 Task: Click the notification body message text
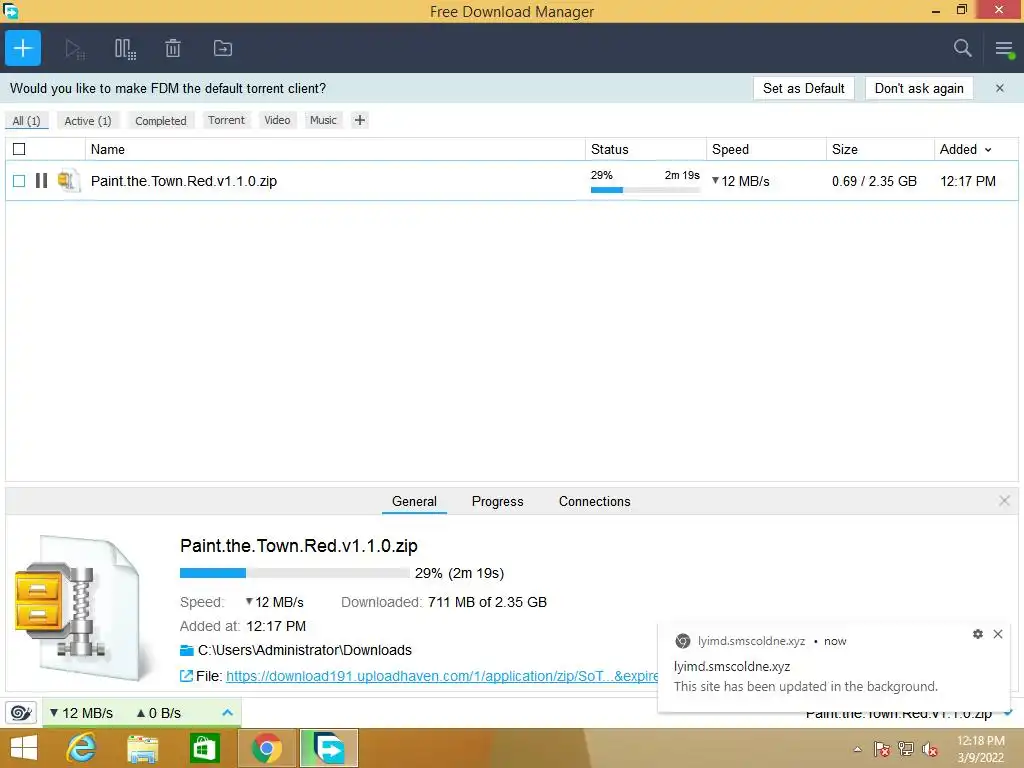(805, 686)
